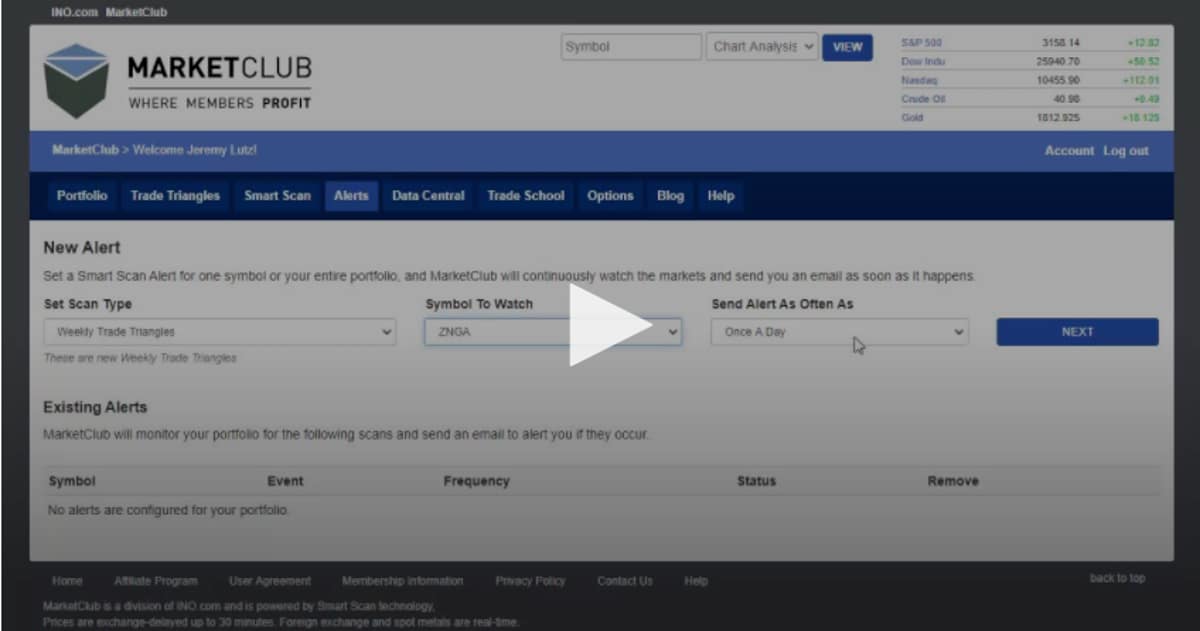Click the Event column header
This screenshot has height=631, width=1200.
coord(285,481)
